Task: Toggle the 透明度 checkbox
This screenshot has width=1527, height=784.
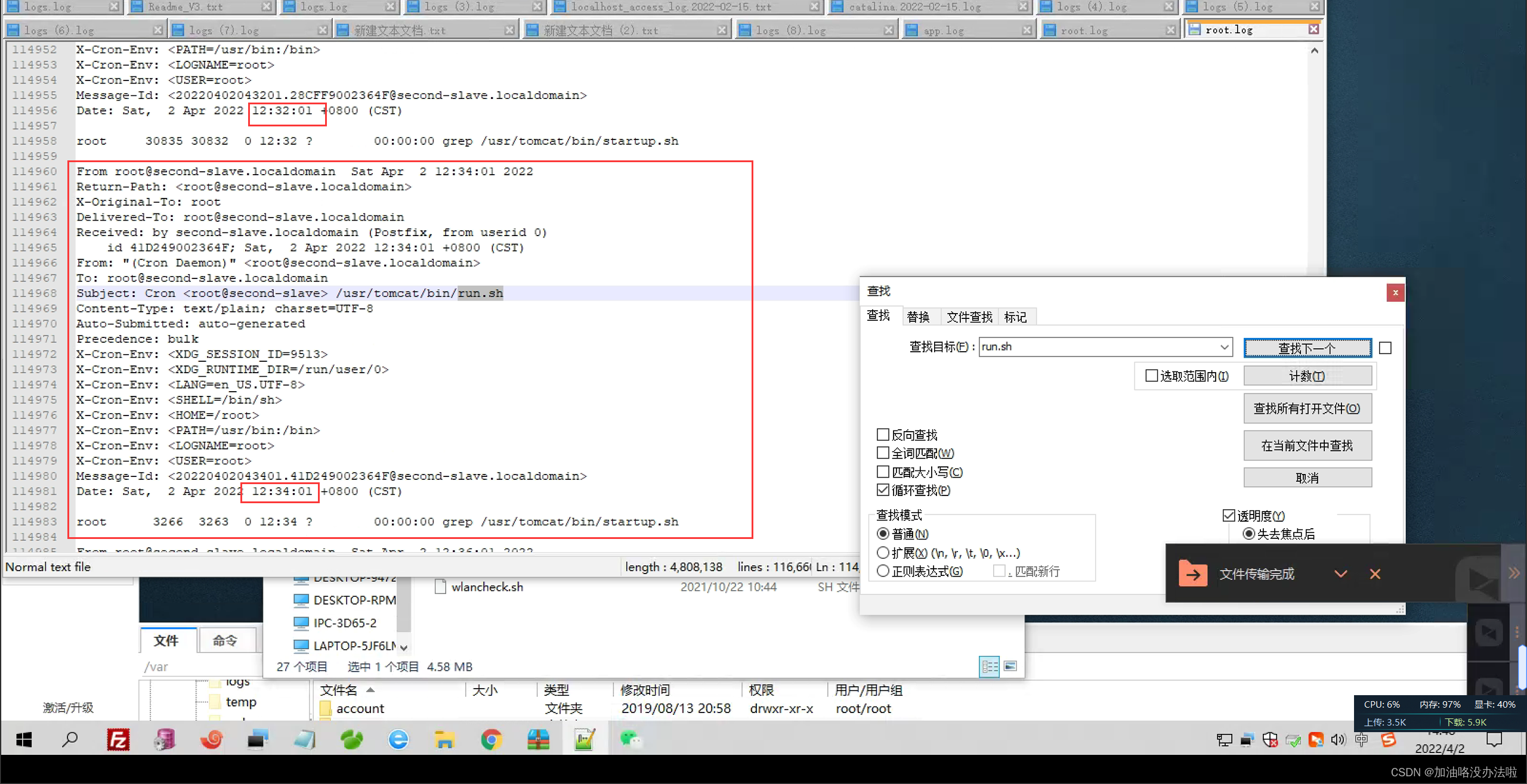Action: [1229, 515]
